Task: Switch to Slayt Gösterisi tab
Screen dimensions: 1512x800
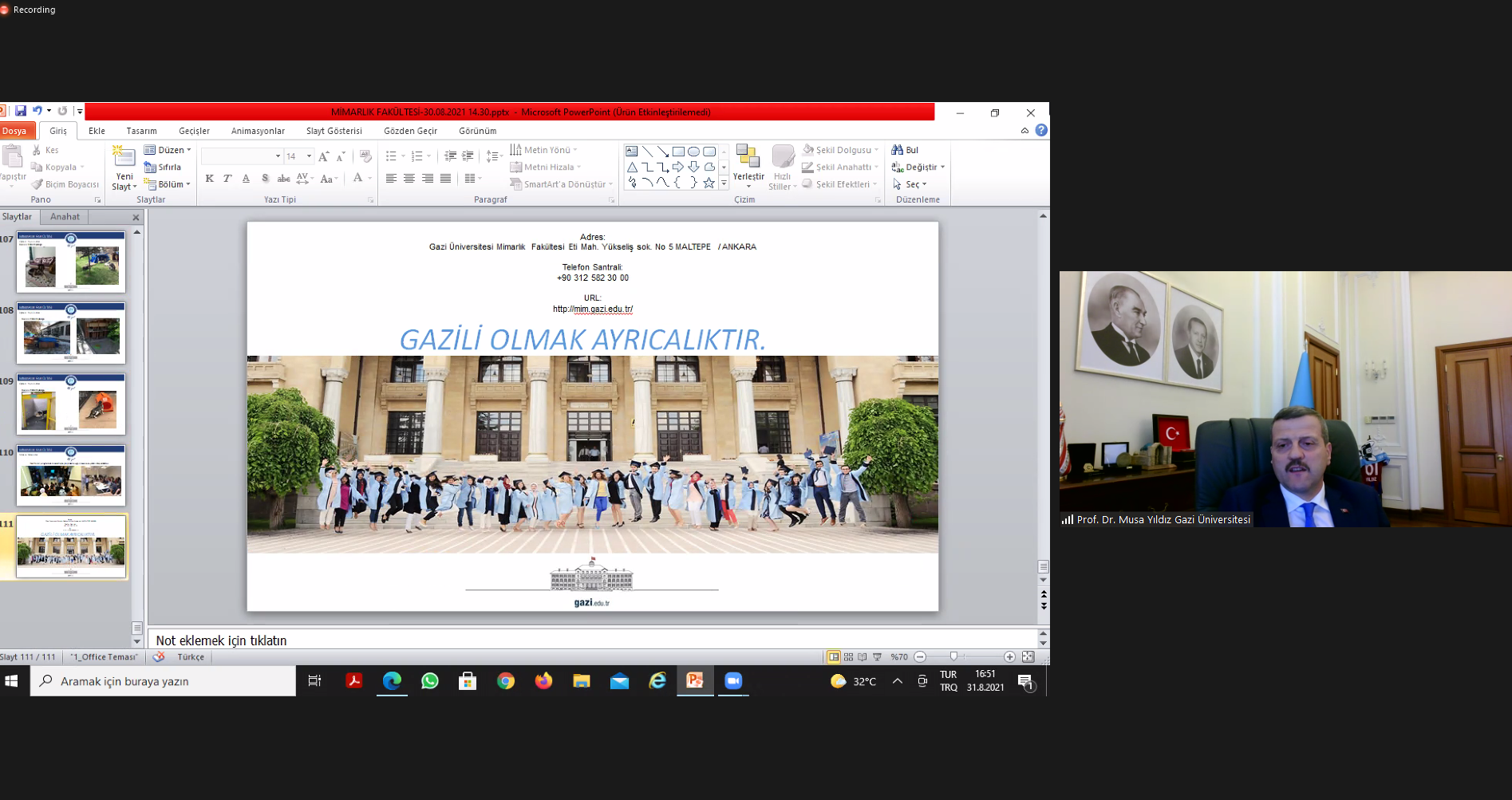Action: point(334,131)
